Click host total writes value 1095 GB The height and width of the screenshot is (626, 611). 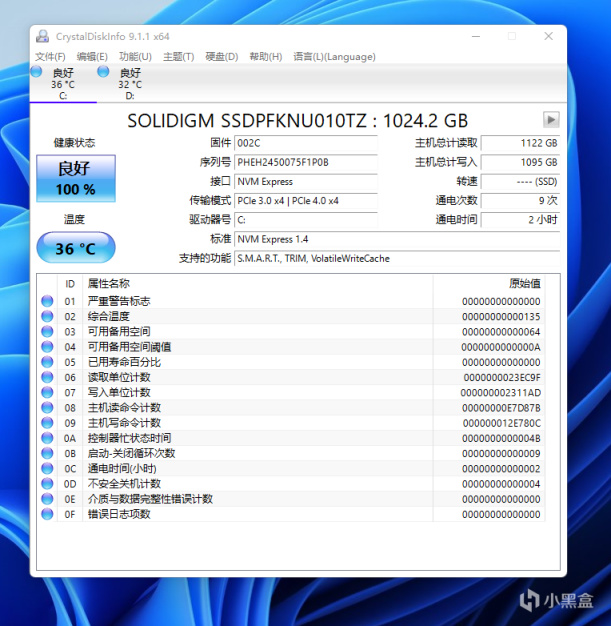(x=520, y=162)
